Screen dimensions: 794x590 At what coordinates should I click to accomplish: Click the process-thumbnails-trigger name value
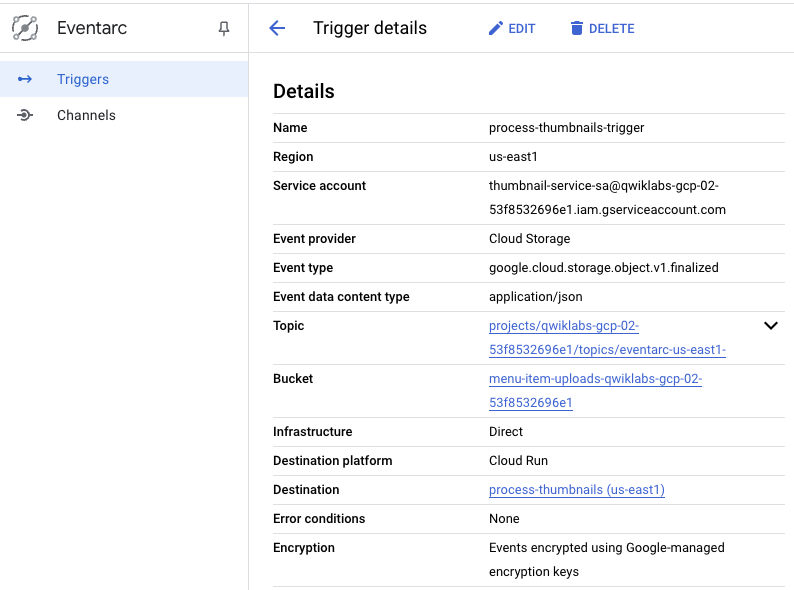click(x=566, y=128)
